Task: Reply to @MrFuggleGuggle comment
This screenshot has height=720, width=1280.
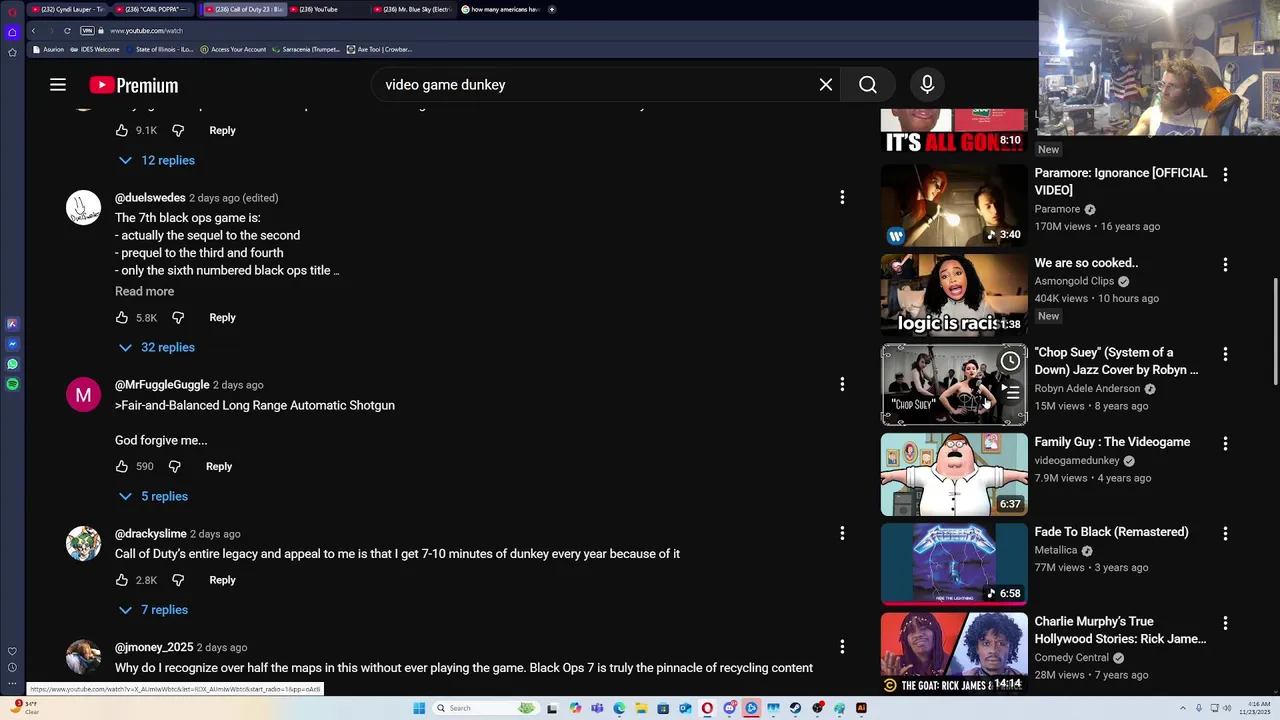Action: pyautogui.click(x=219, y=466)
